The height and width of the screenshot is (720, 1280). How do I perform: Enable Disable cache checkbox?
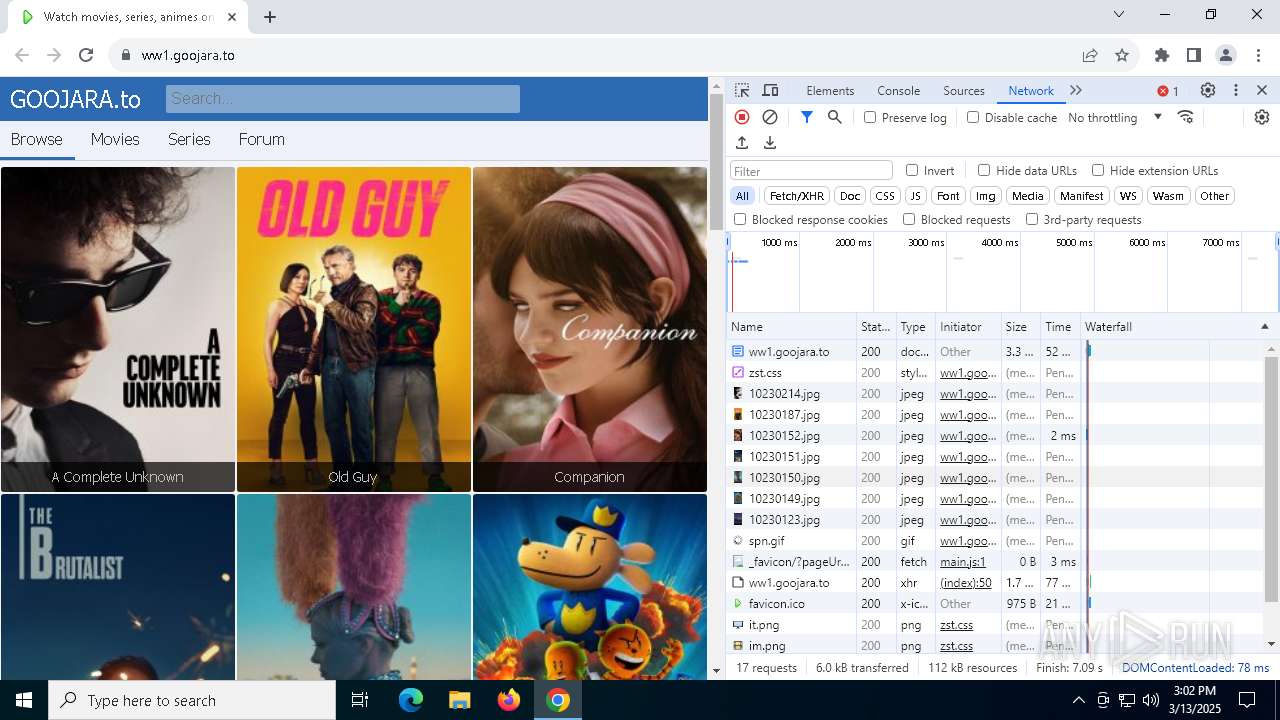[x=973, y=117]
